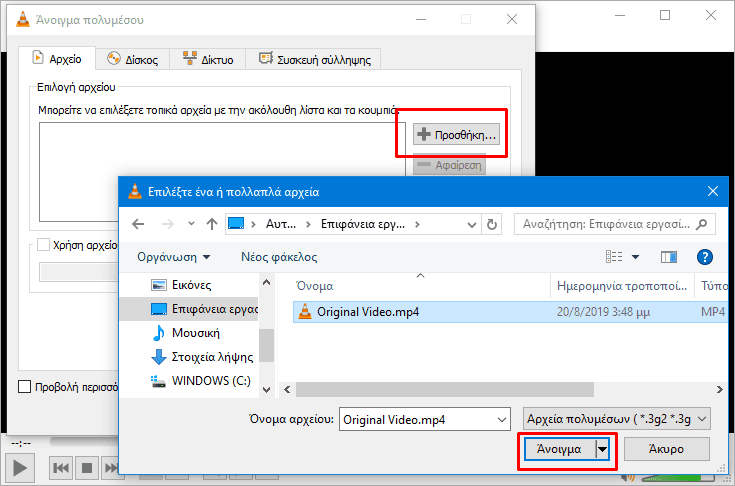Change the view layout icon
This screenshot has width=735, height=486.
614,257
